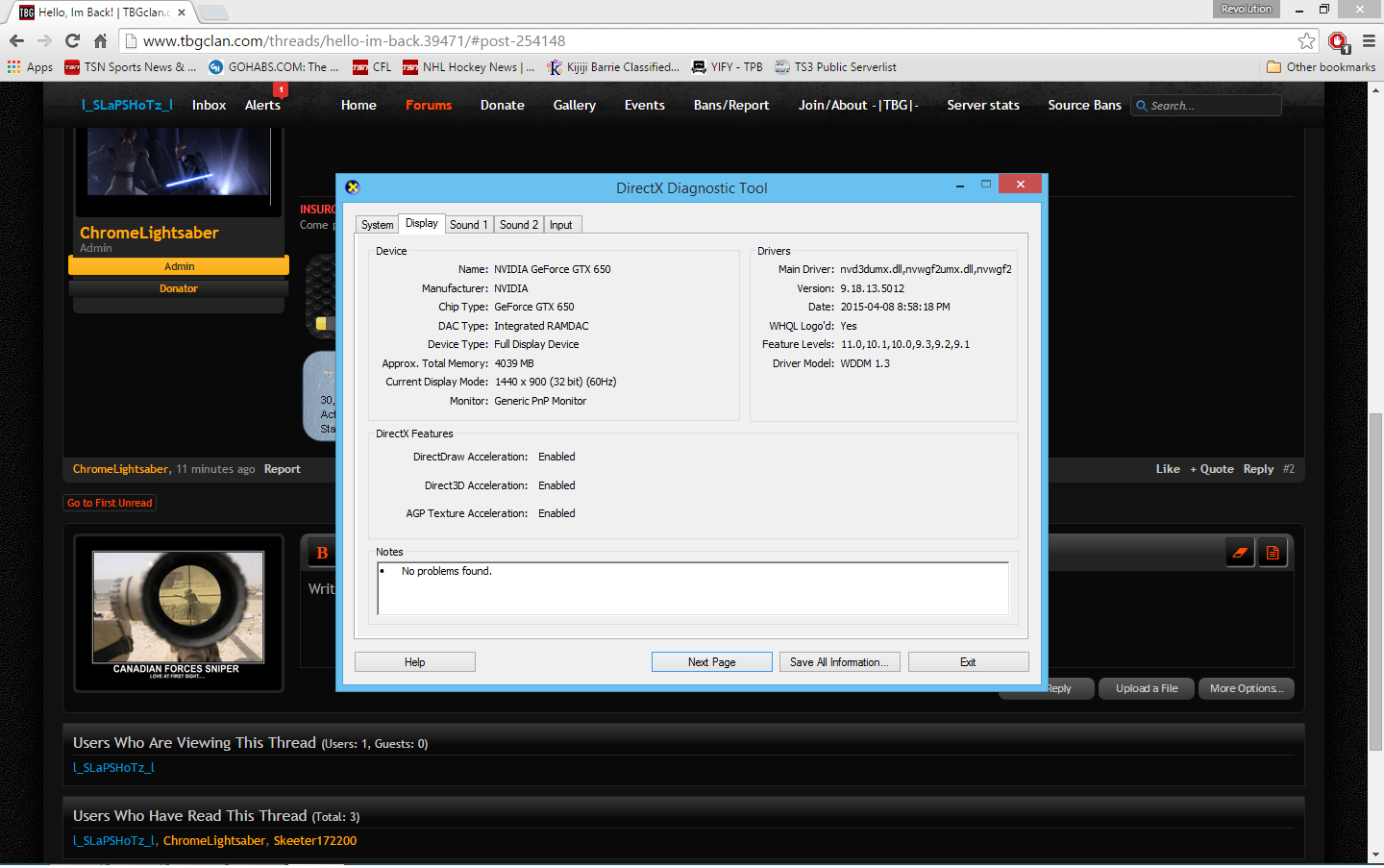The image size is (1384, 868).
Task: Open the Donate nav item
Action: [503, 105]
